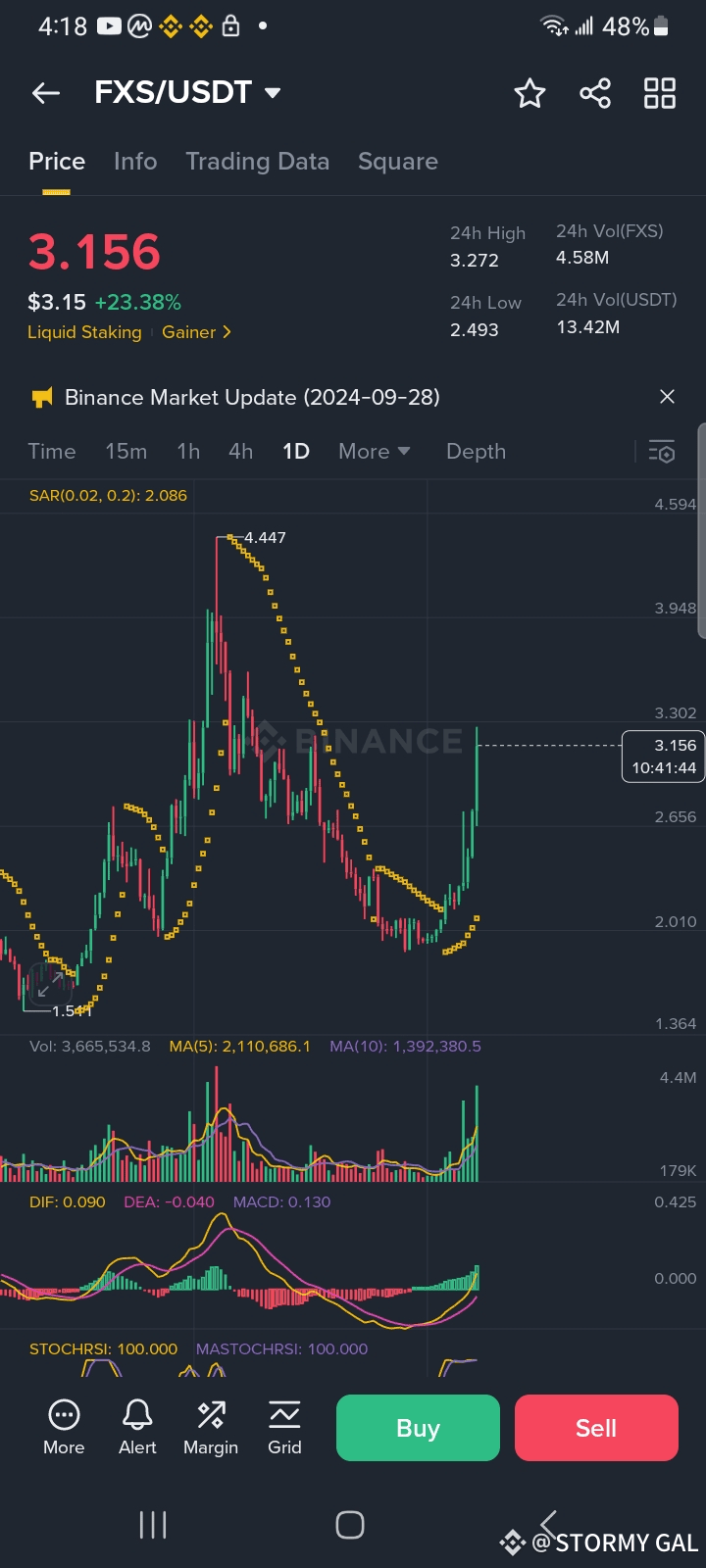
Task: Open the More options button at bottom
Action: [x=64, y=1427]
